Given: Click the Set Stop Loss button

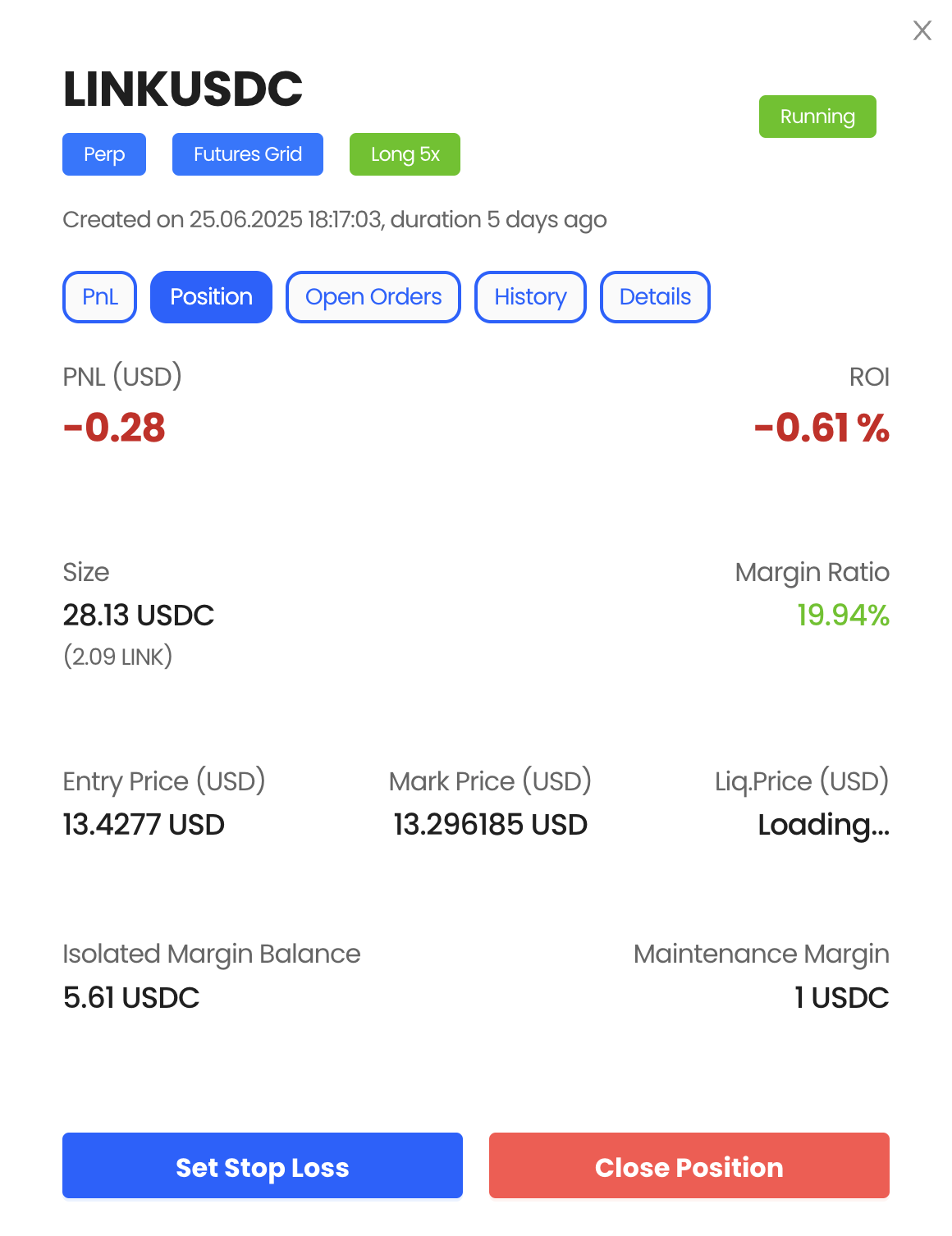Looking at the screenshot, I should click(x=263, y=1165).
